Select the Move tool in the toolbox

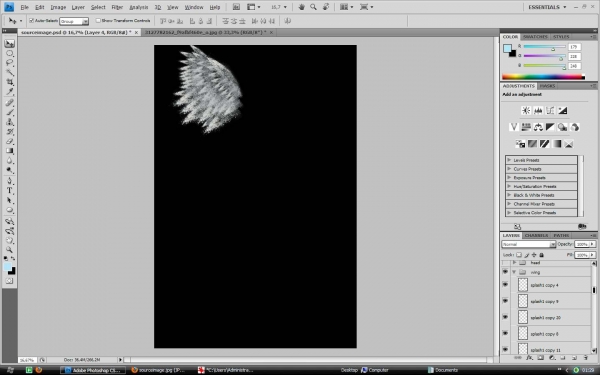(10, 44)
